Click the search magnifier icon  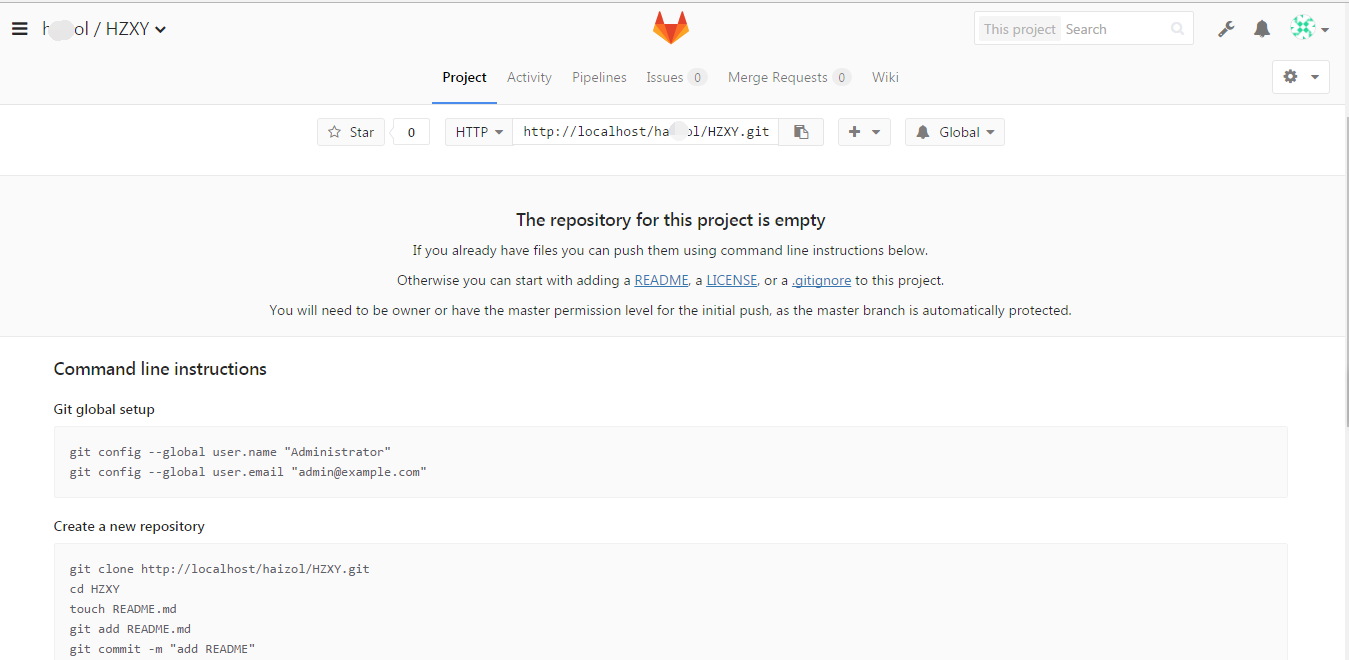tap(1178, 29)
